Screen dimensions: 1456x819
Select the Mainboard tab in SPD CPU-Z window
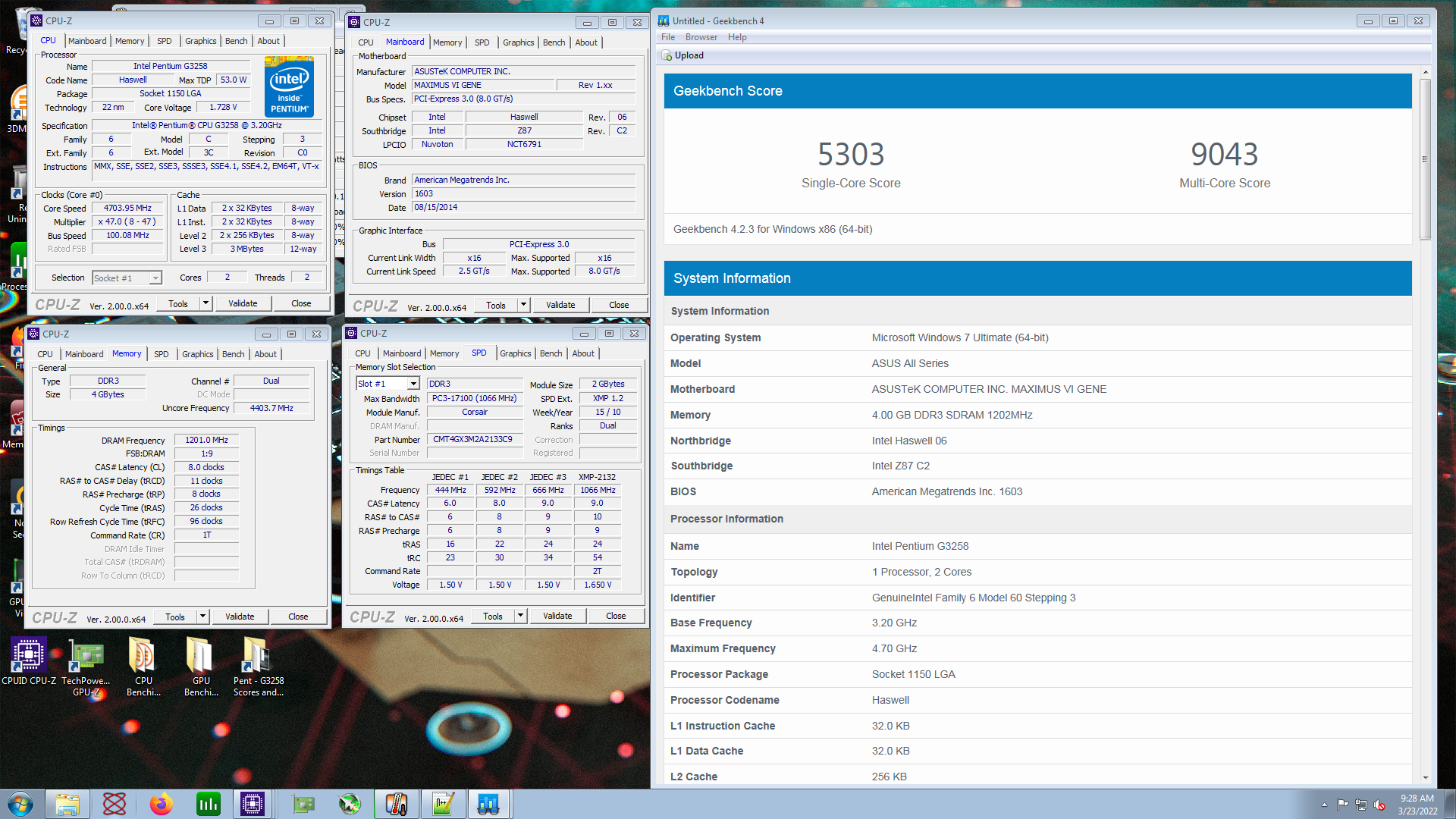pyautogui.click(x=402, y=353)
